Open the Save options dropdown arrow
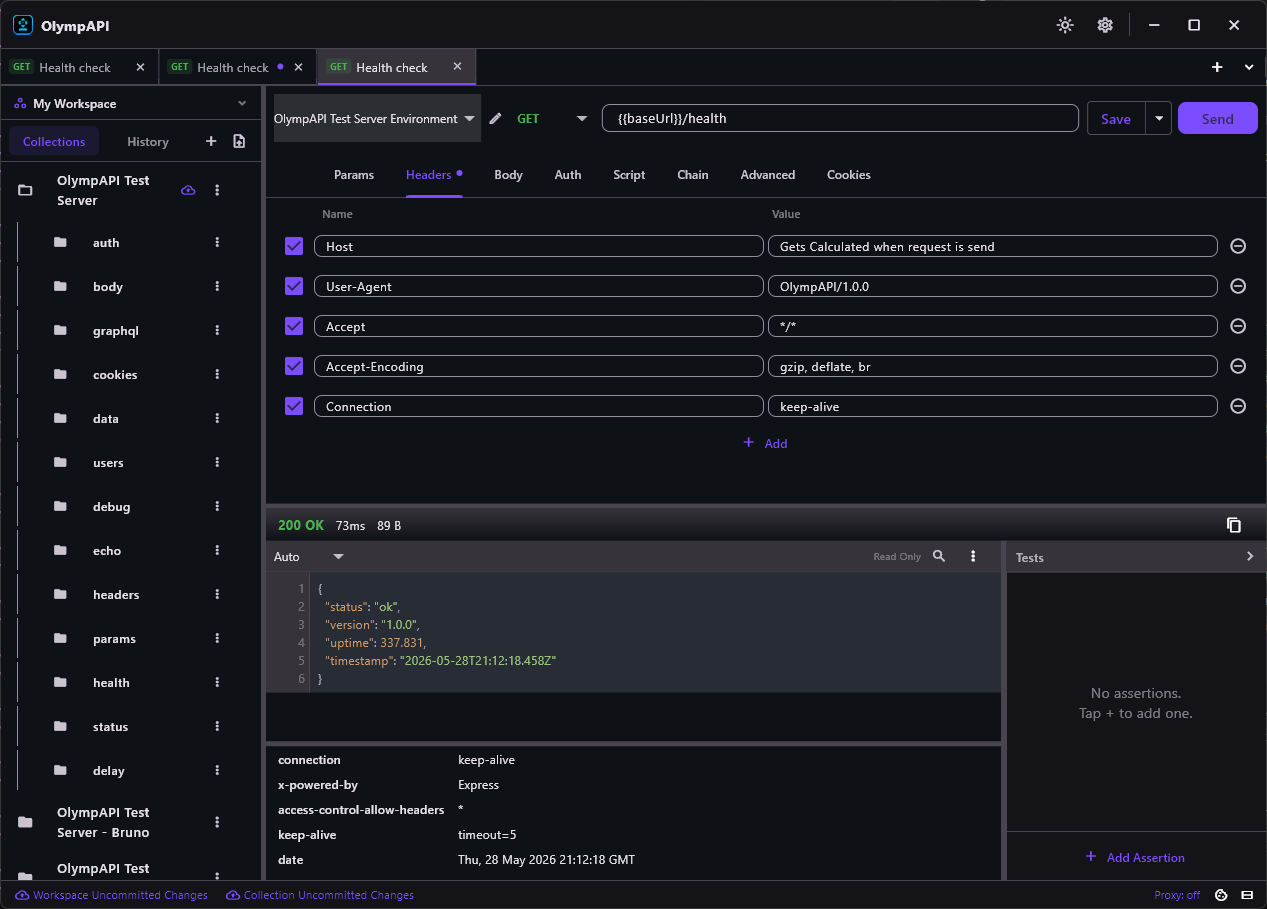Viewport: 1267px width, 909px height. coord(1158,118)
